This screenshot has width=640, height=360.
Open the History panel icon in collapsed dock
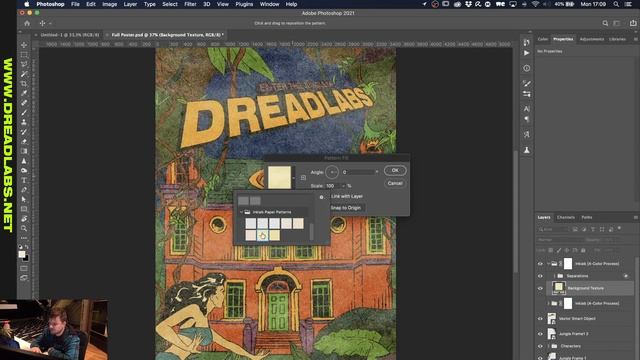pyautogui.click(x=527, y=43)
